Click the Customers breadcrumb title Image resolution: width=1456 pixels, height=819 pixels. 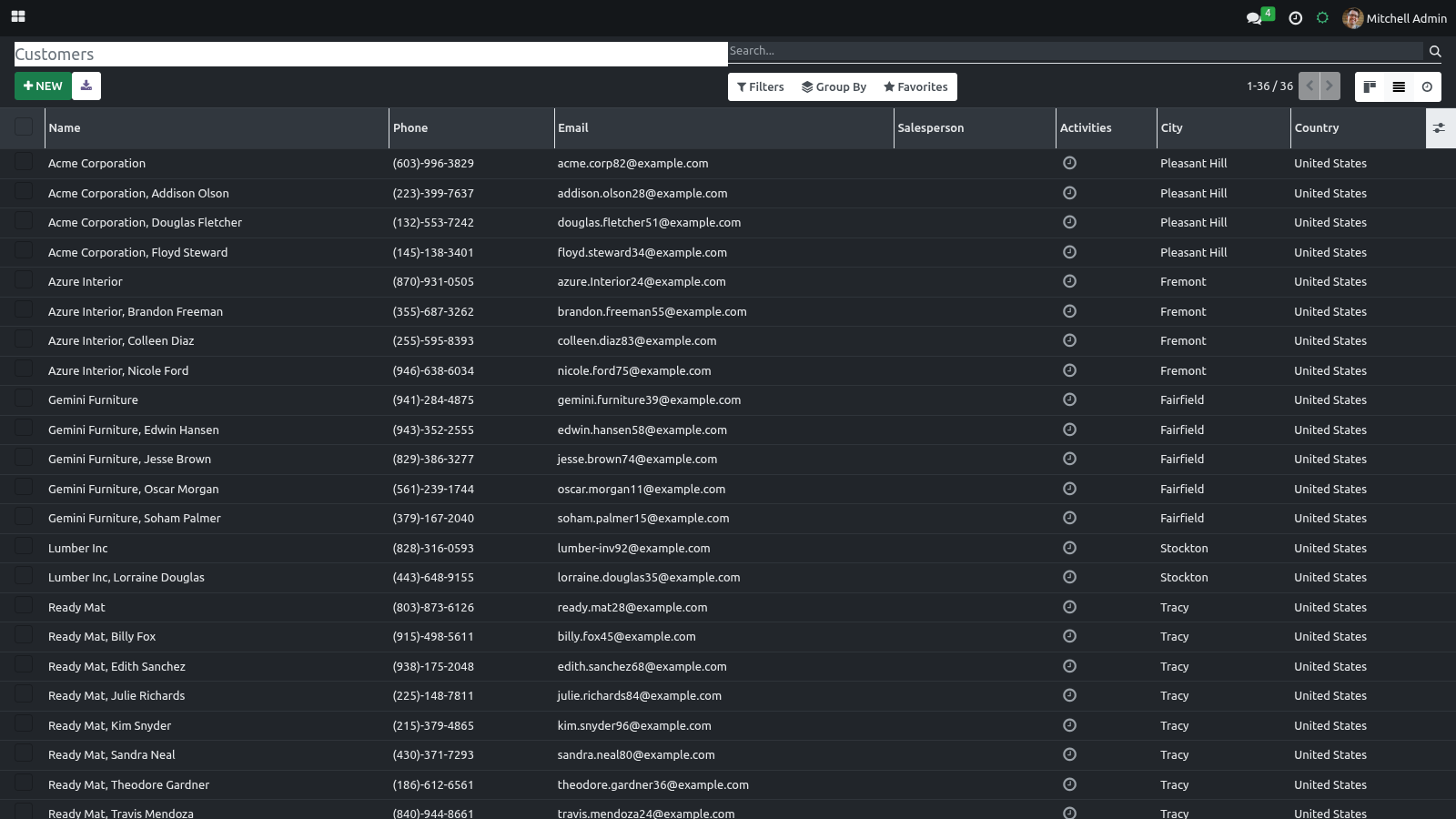coord(55,55)
